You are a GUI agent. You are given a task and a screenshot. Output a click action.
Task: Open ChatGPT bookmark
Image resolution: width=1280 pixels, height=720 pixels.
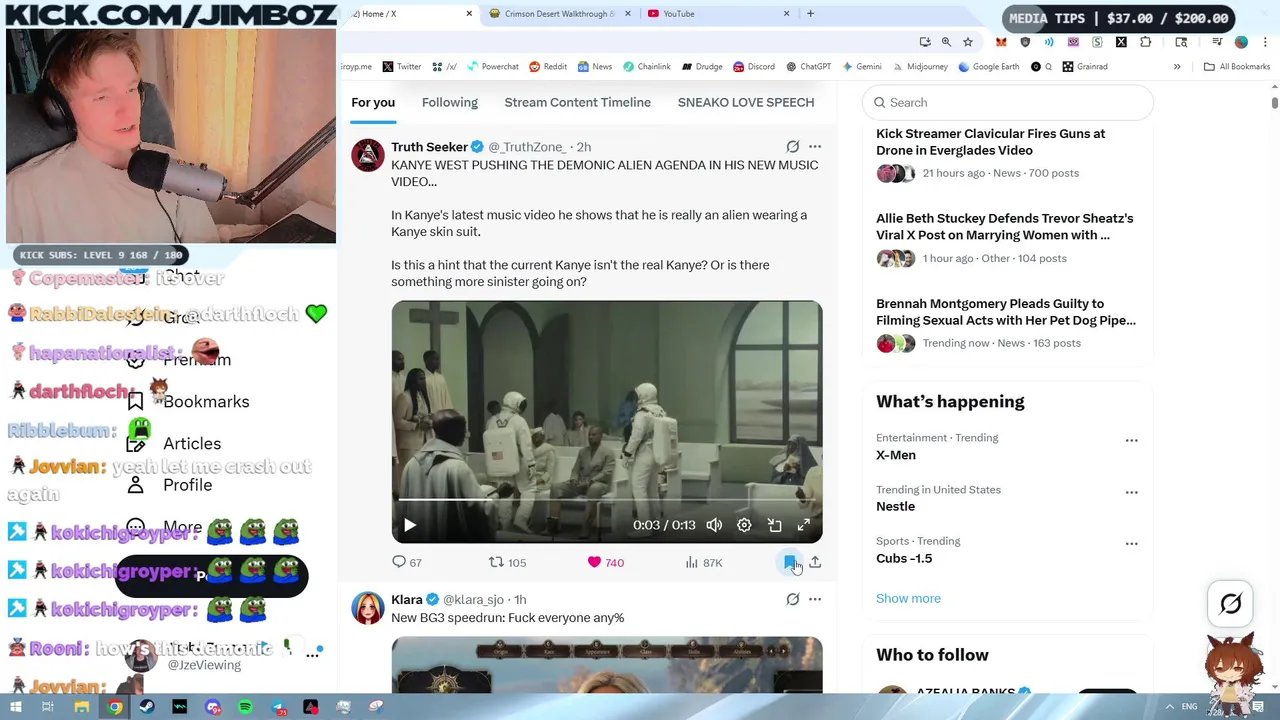tap(808, 67)
